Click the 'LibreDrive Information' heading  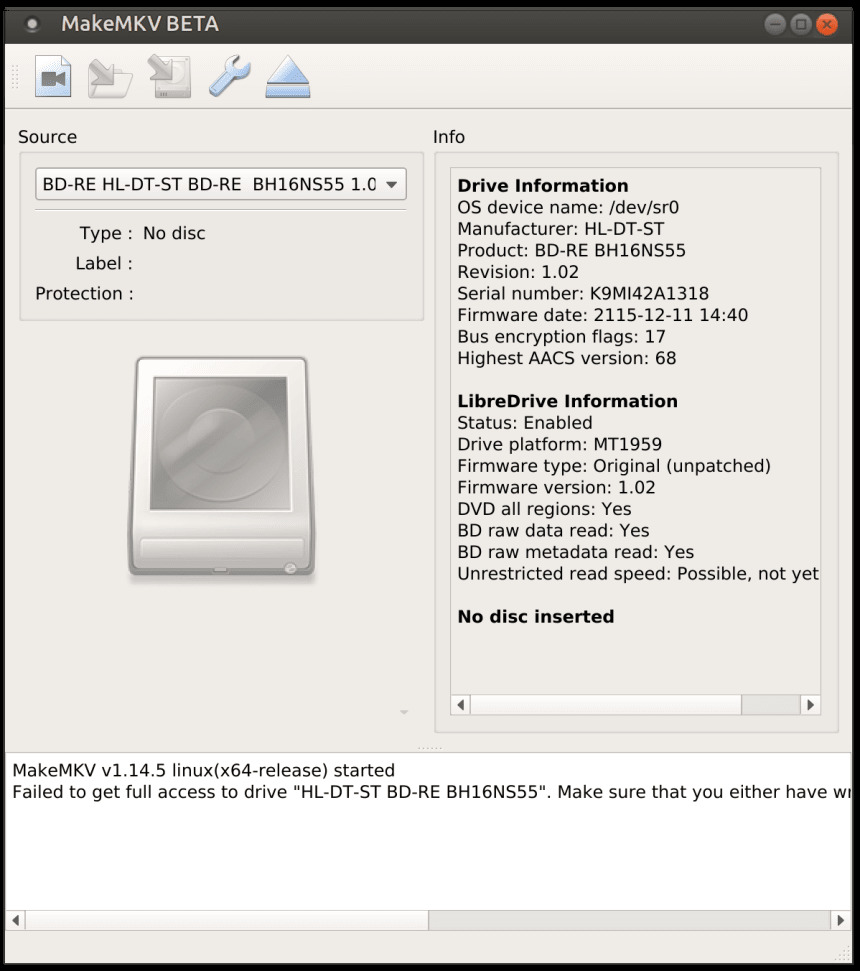[568, 401]
